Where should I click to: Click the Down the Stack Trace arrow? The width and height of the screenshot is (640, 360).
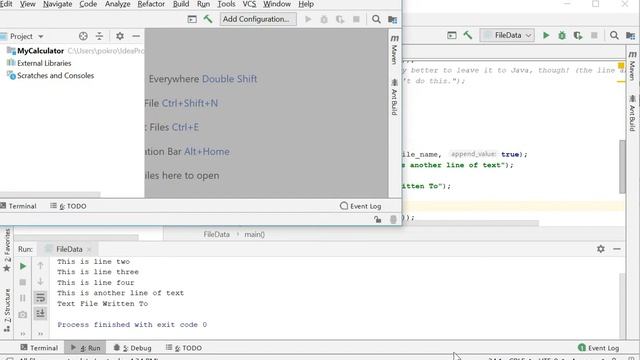coord(40,281)
